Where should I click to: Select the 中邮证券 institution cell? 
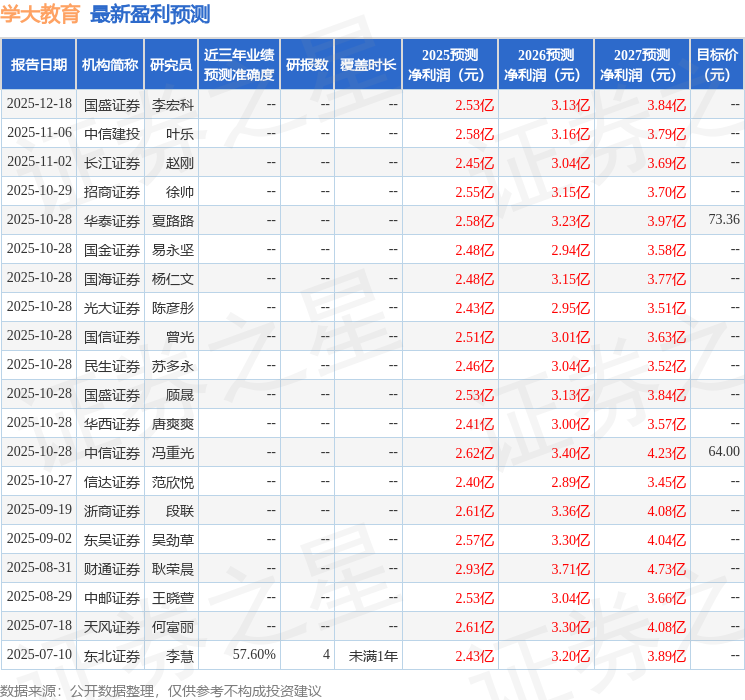[x=112, y=598]
